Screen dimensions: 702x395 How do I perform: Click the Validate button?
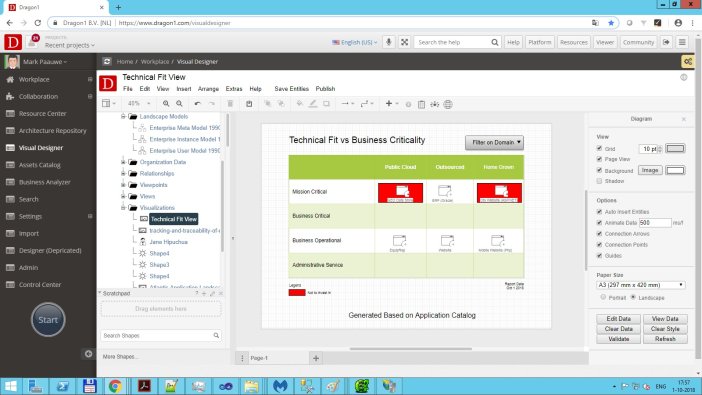[x=618, y=339]
